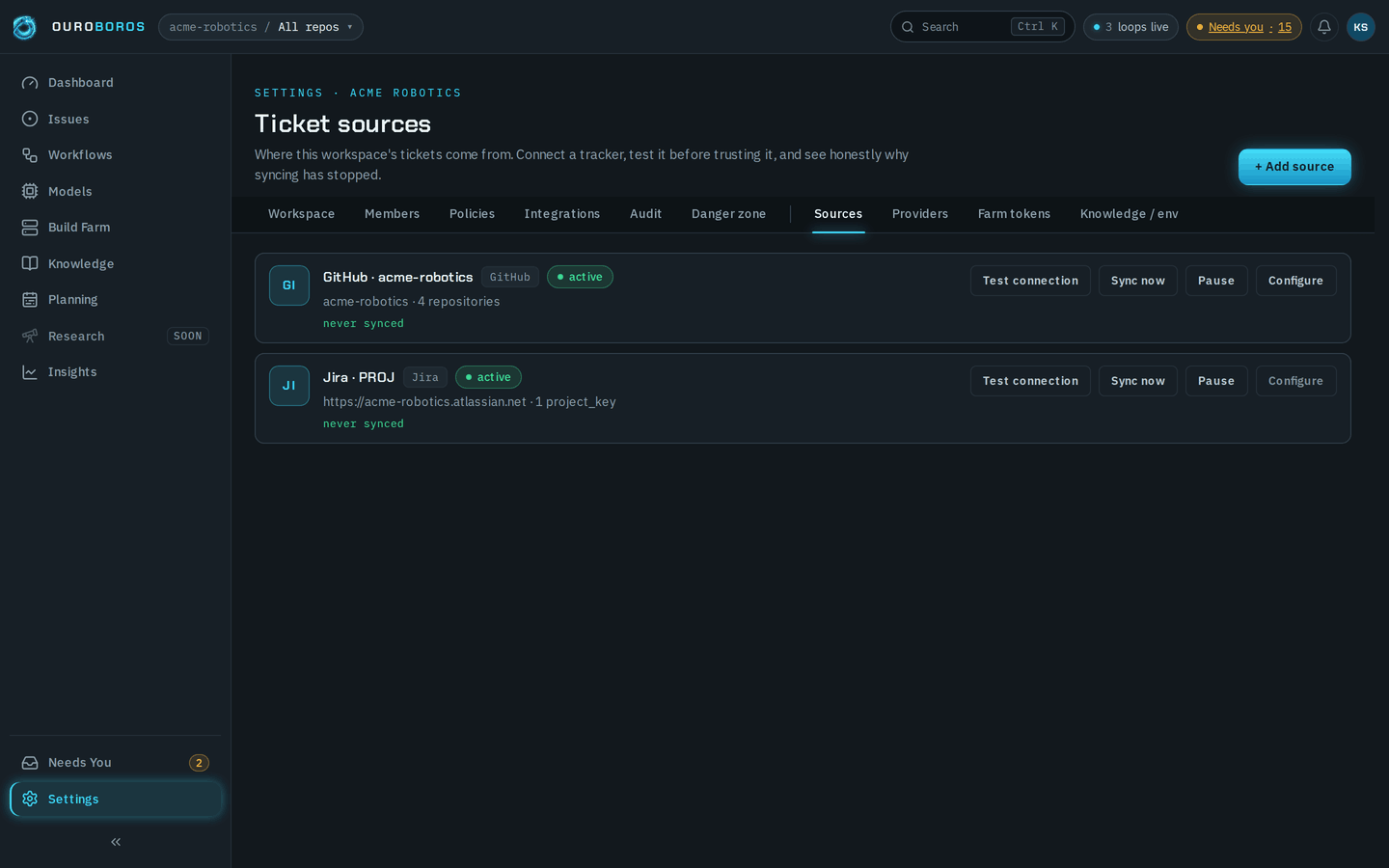Open Research in the sidebar
1389x868 pixels.
(116, 336)
